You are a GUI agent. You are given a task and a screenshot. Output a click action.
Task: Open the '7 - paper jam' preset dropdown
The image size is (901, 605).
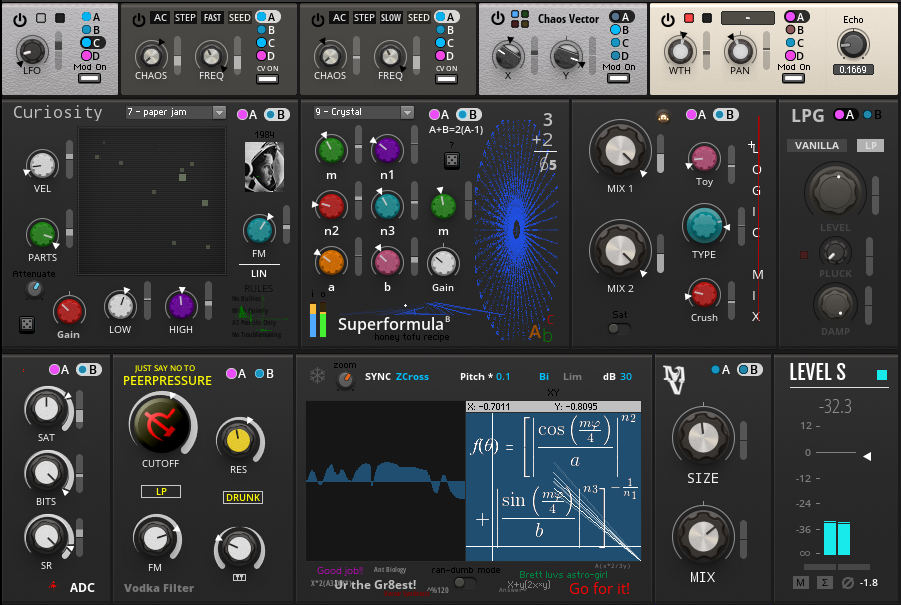point(175,112)
